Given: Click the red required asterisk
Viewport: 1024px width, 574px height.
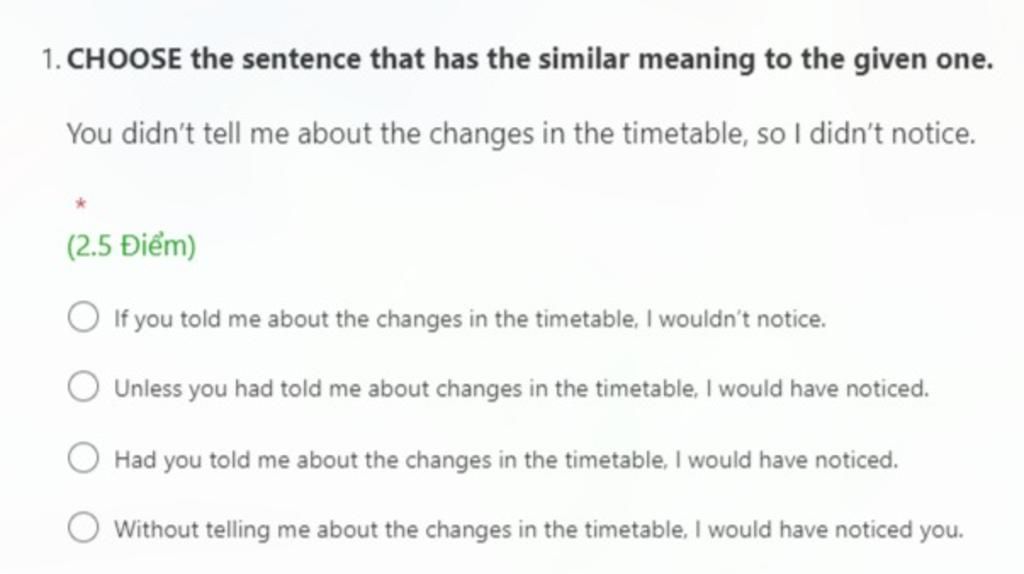Looking at the screenshot, I should 80,204.
